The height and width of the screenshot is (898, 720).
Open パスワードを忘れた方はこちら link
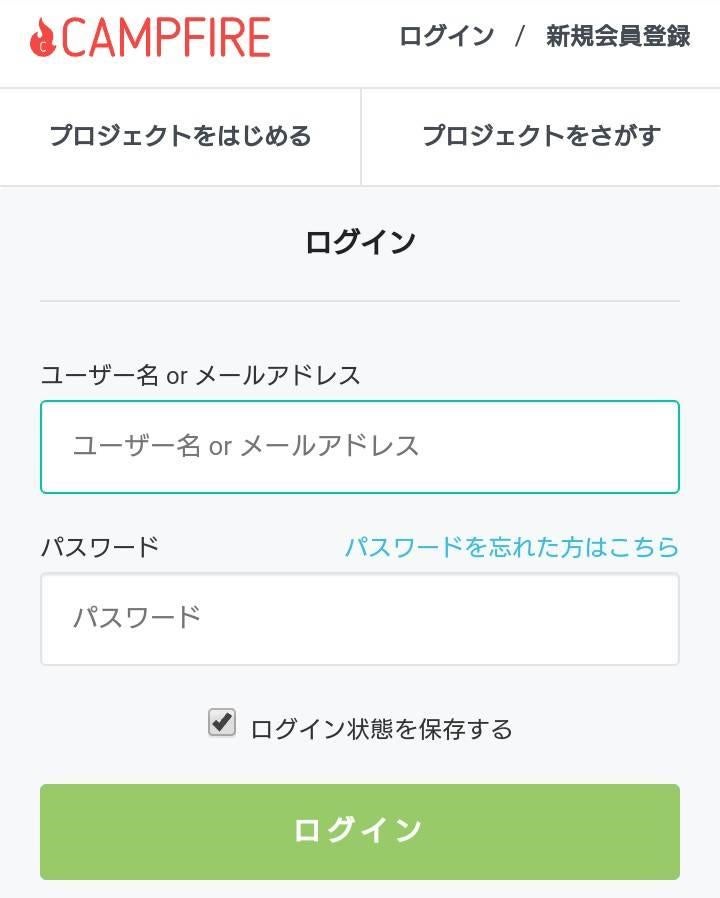511,547
